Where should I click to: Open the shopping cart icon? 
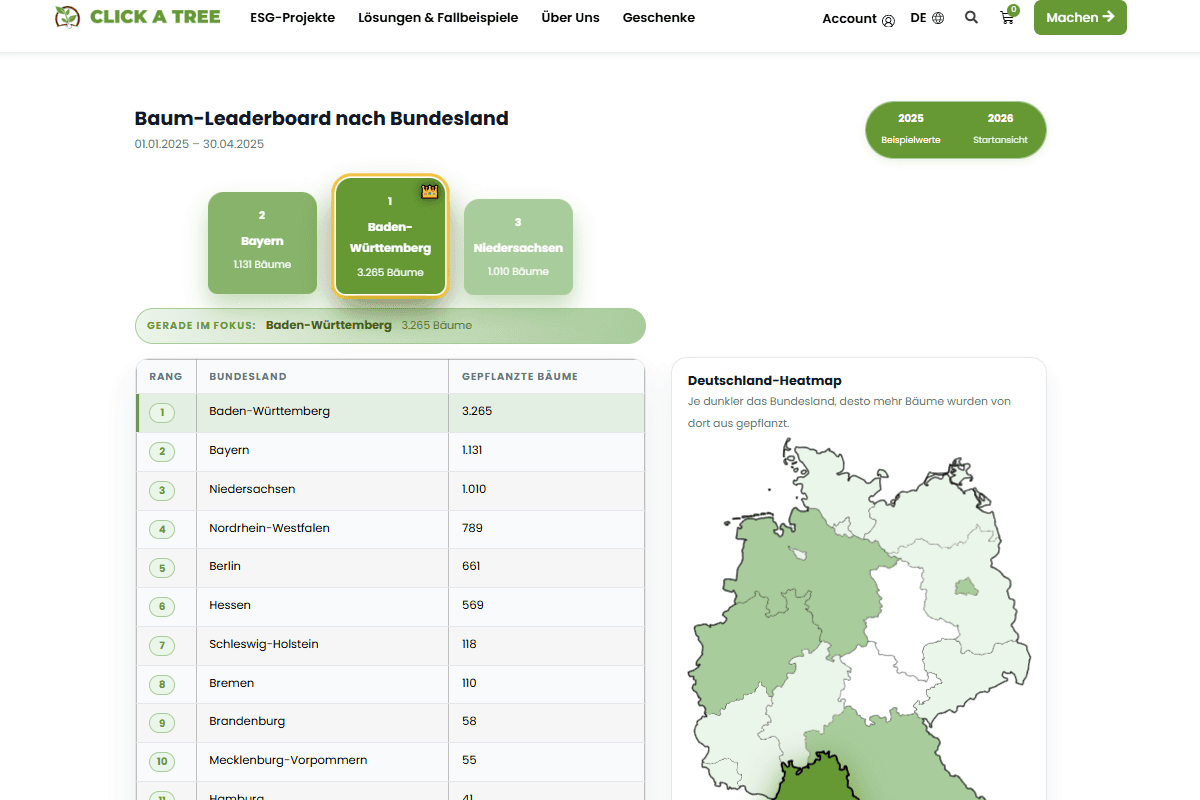tap(1006, 17)
